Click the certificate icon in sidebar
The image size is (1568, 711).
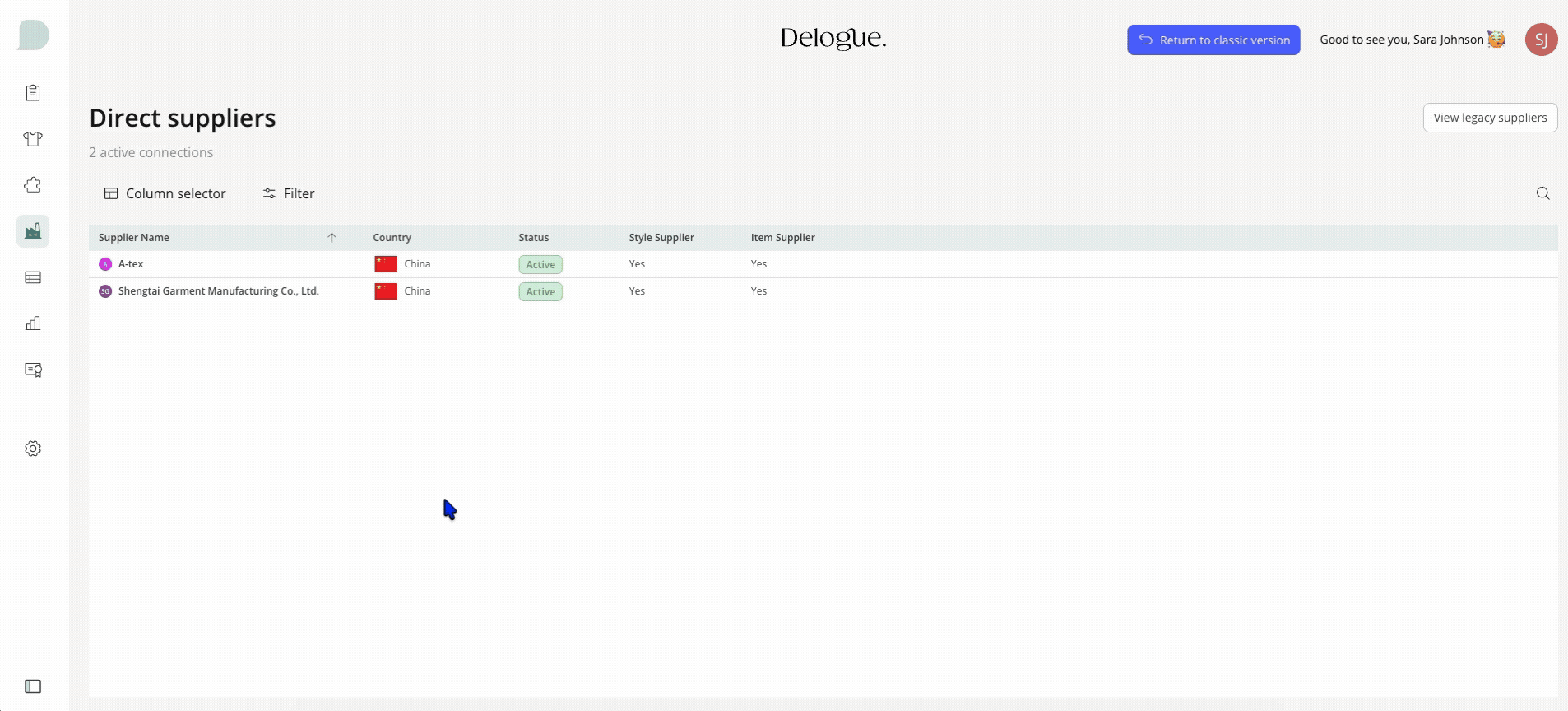click(x=33, y=369)
